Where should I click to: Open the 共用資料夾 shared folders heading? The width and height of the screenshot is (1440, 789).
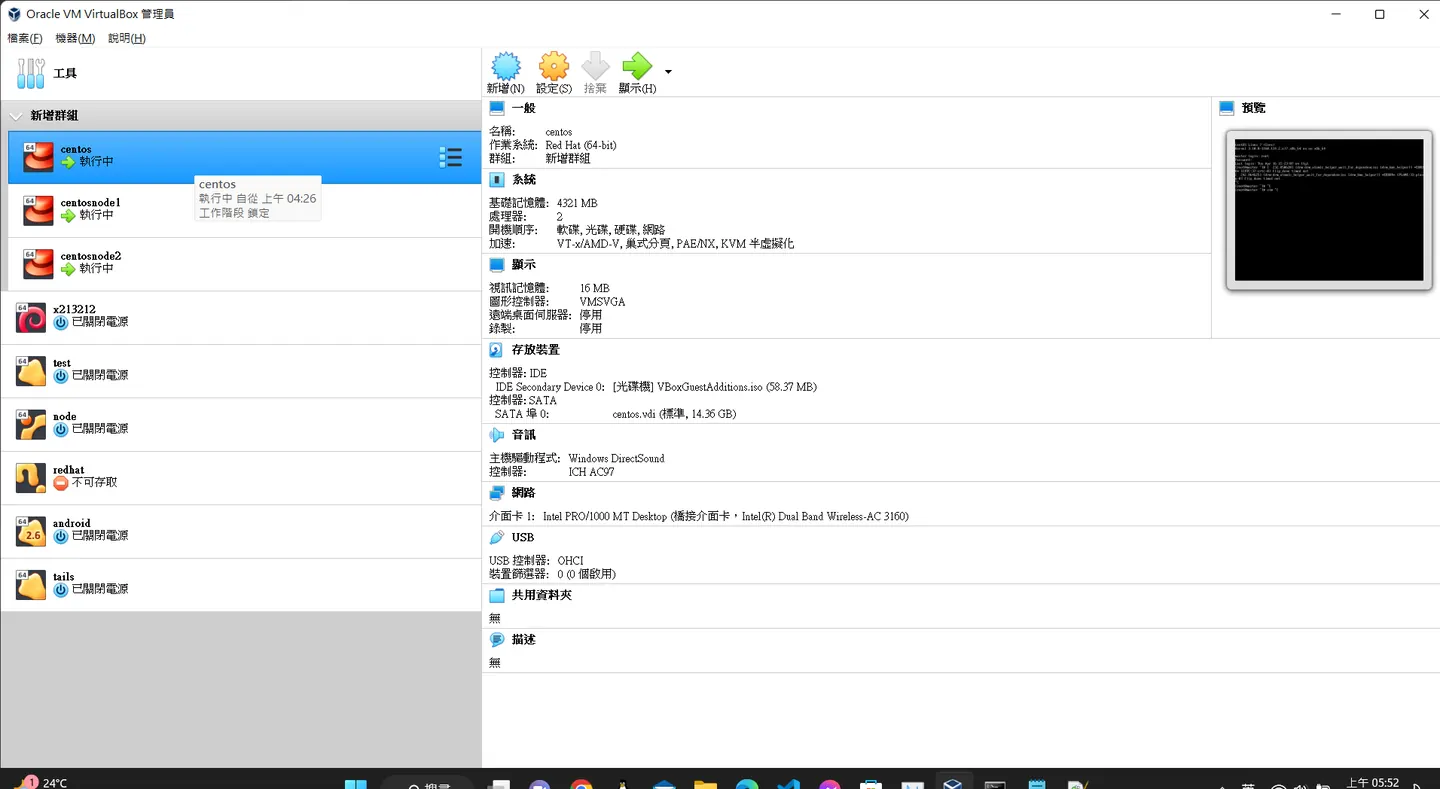click(x=542, y=595)
